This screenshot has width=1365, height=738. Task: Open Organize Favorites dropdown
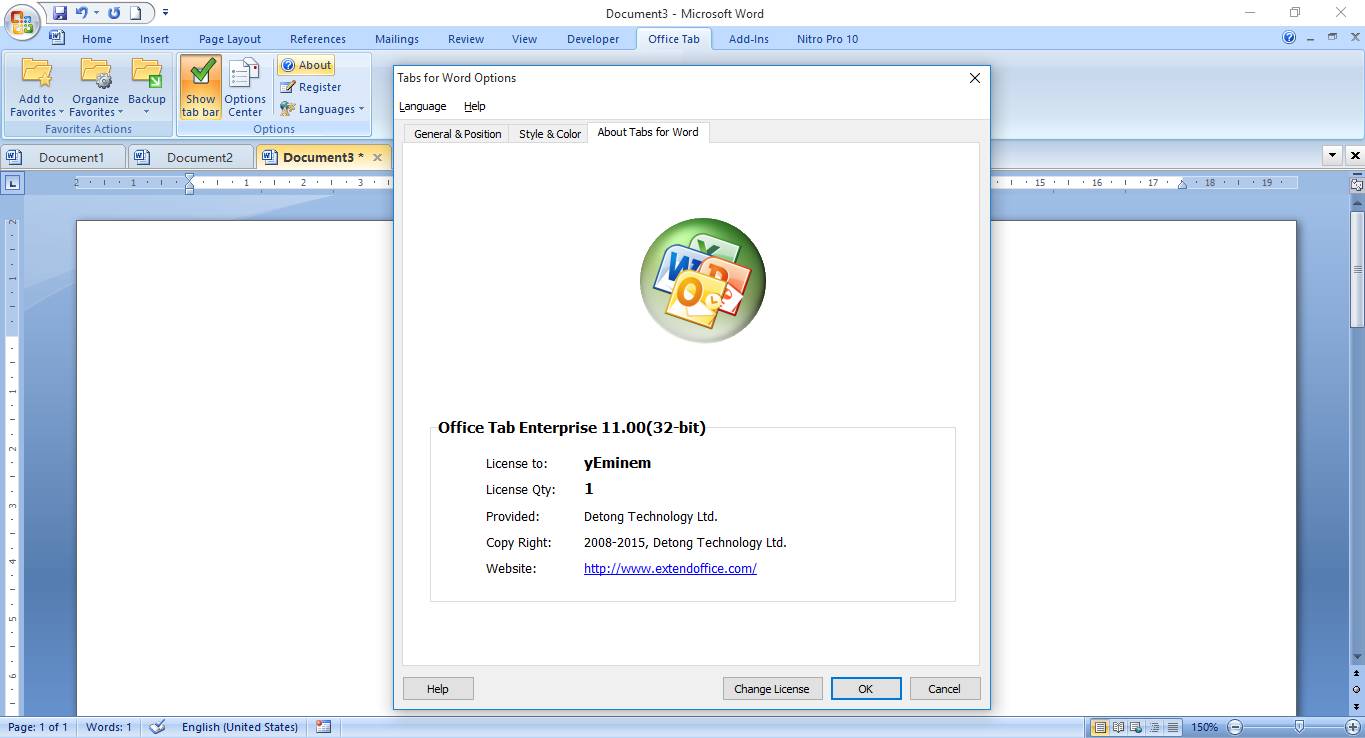click(x=95, y=87)
